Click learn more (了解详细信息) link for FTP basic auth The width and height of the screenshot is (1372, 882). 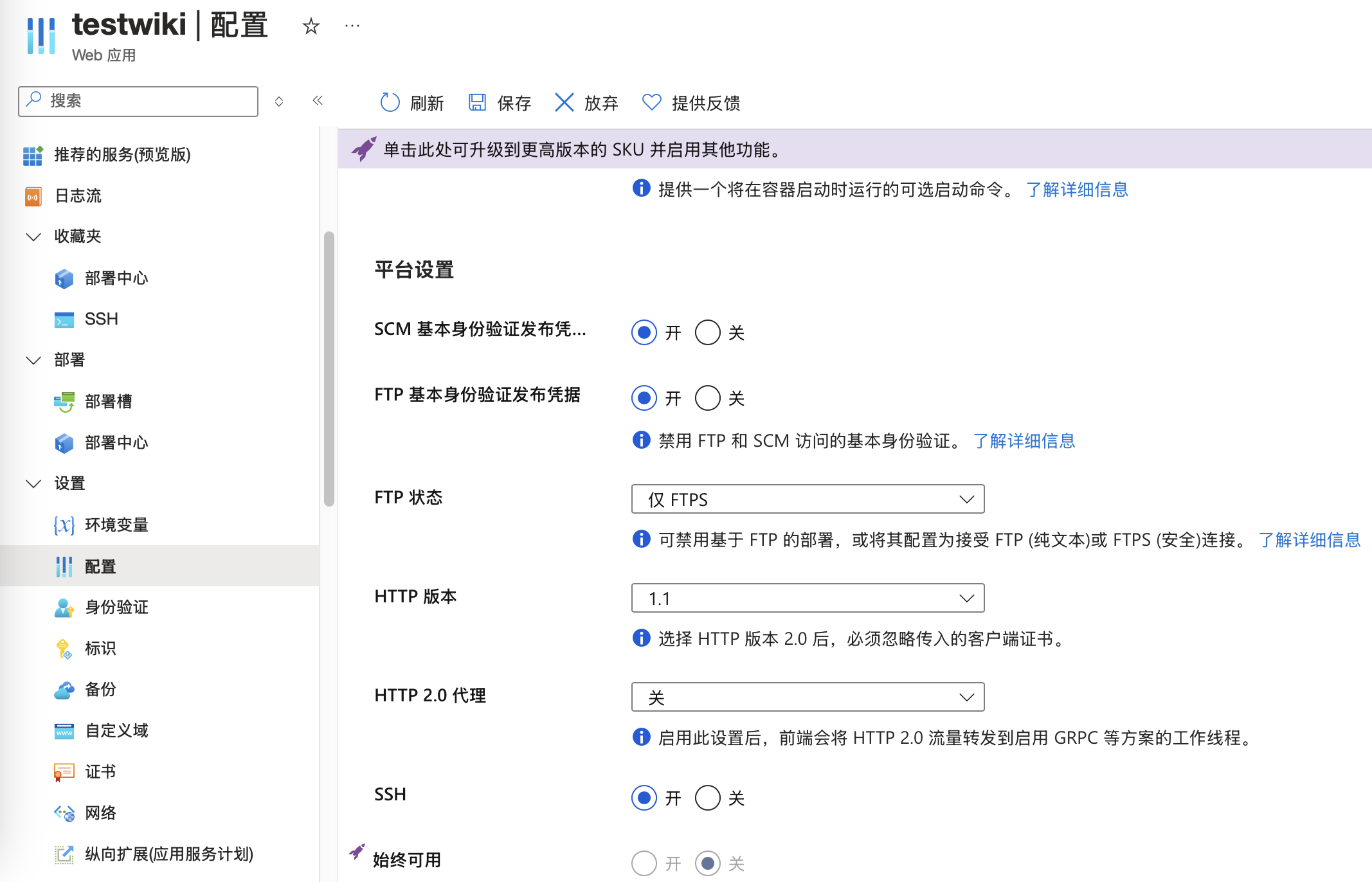(x=1024, y=441)
